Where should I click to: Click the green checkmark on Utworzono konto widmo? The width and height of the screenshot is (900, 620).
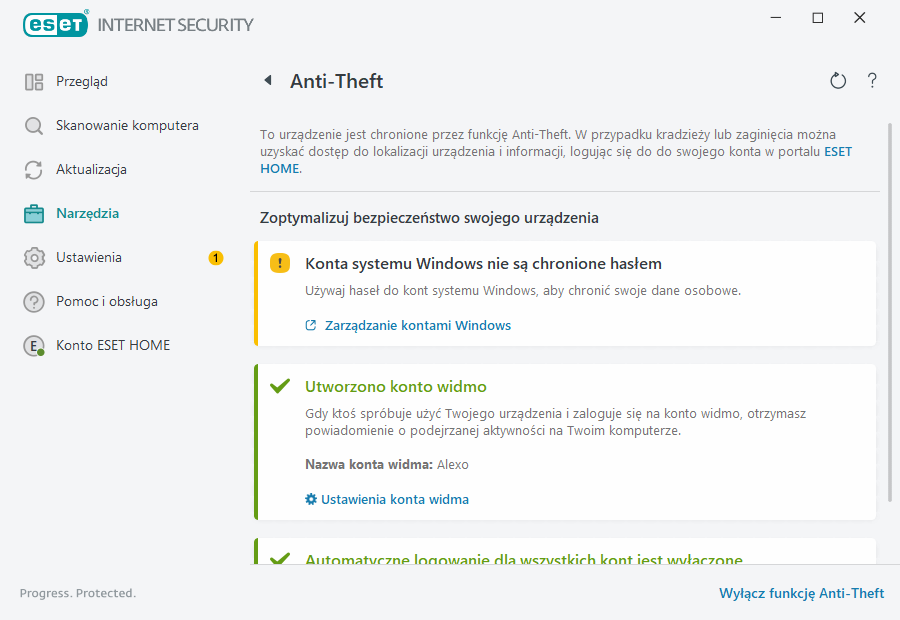coord(281,385)
